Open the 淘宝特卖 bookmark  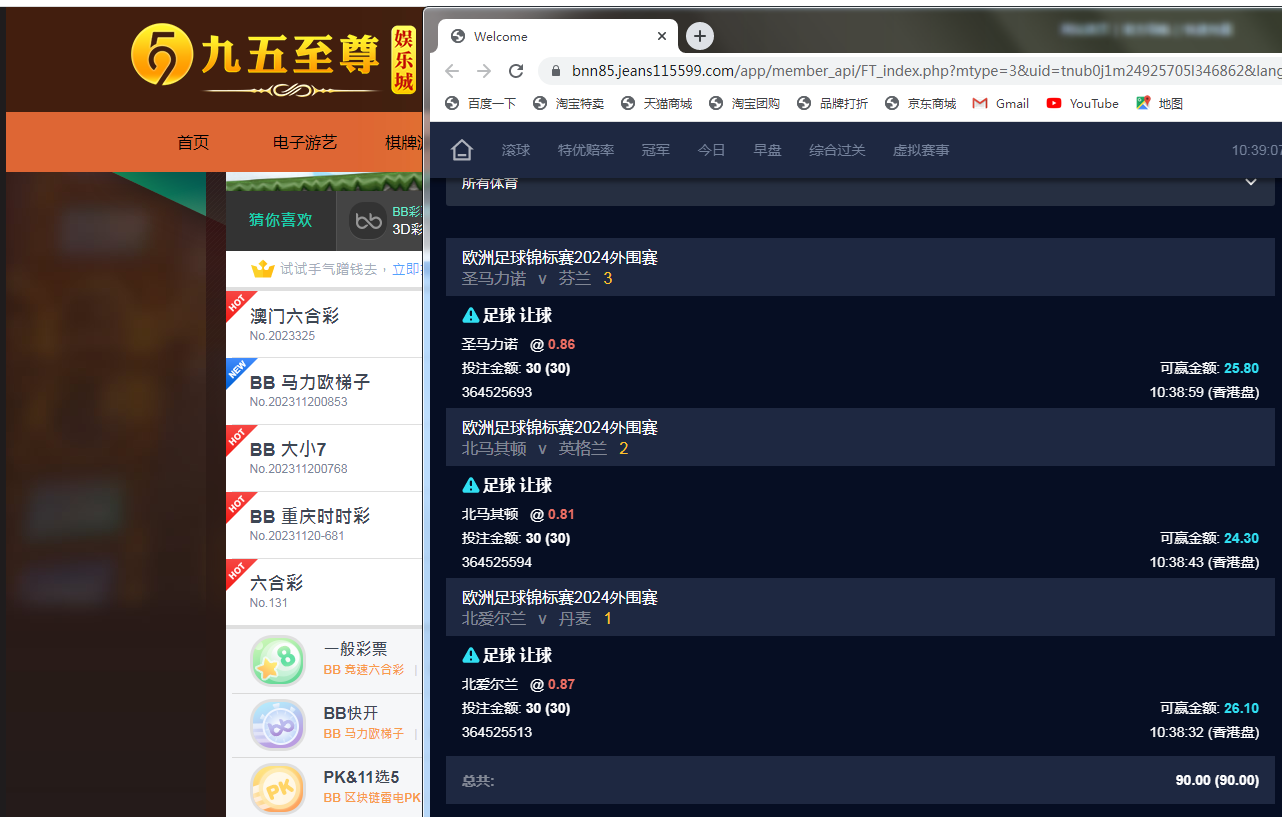tap(568, 103)
